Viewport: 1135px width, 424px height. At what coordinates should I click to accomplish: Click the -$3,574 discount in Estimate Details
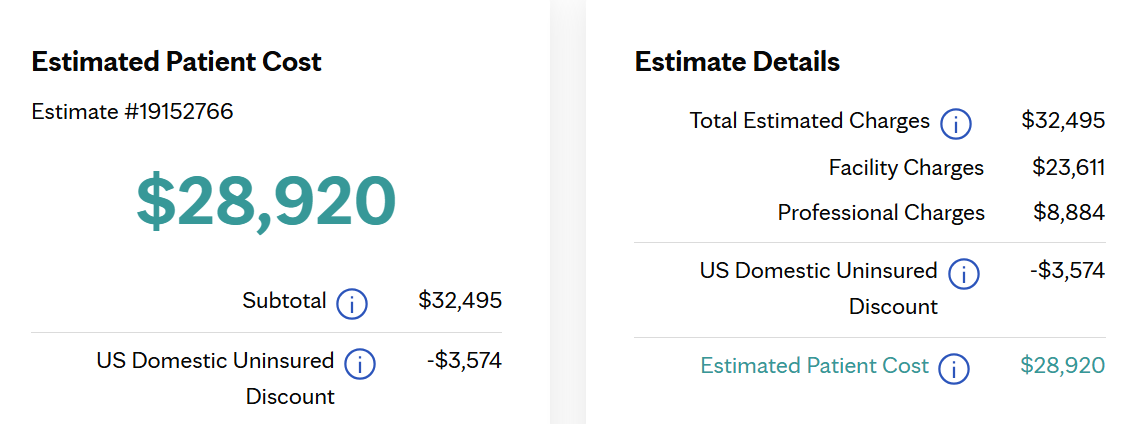[1067, 270]
